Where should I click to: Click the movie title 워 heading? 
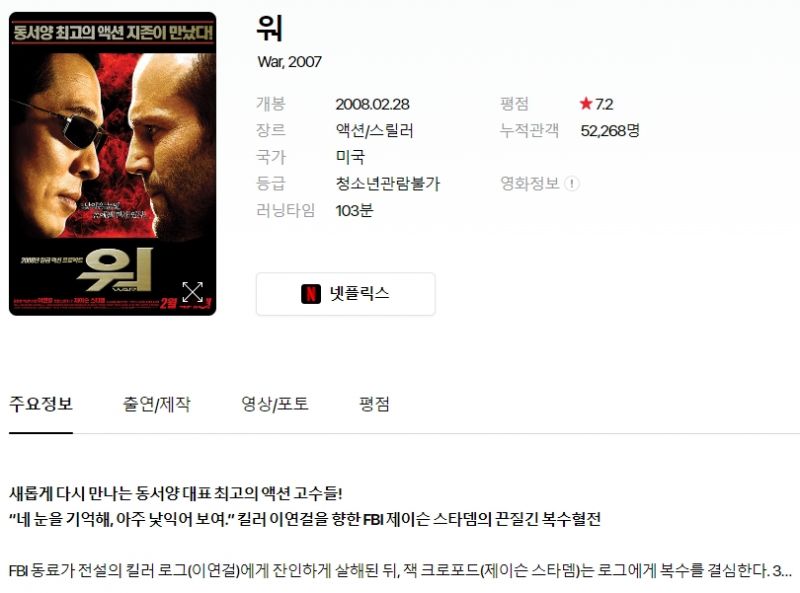[269, 28]
